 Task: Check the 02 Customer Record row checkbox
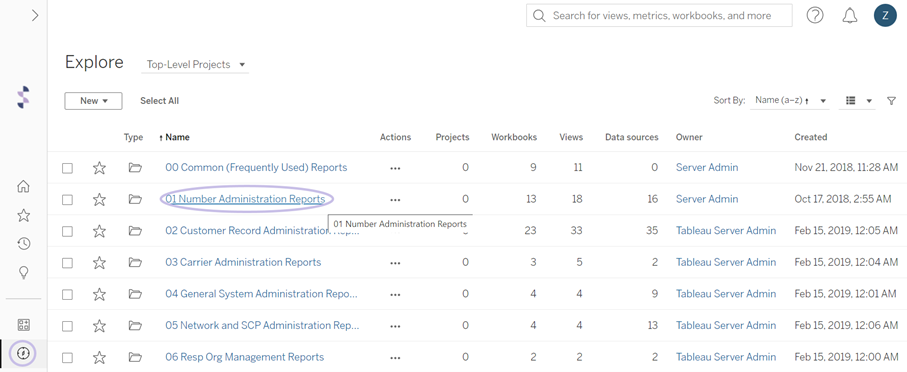[68, 231]
